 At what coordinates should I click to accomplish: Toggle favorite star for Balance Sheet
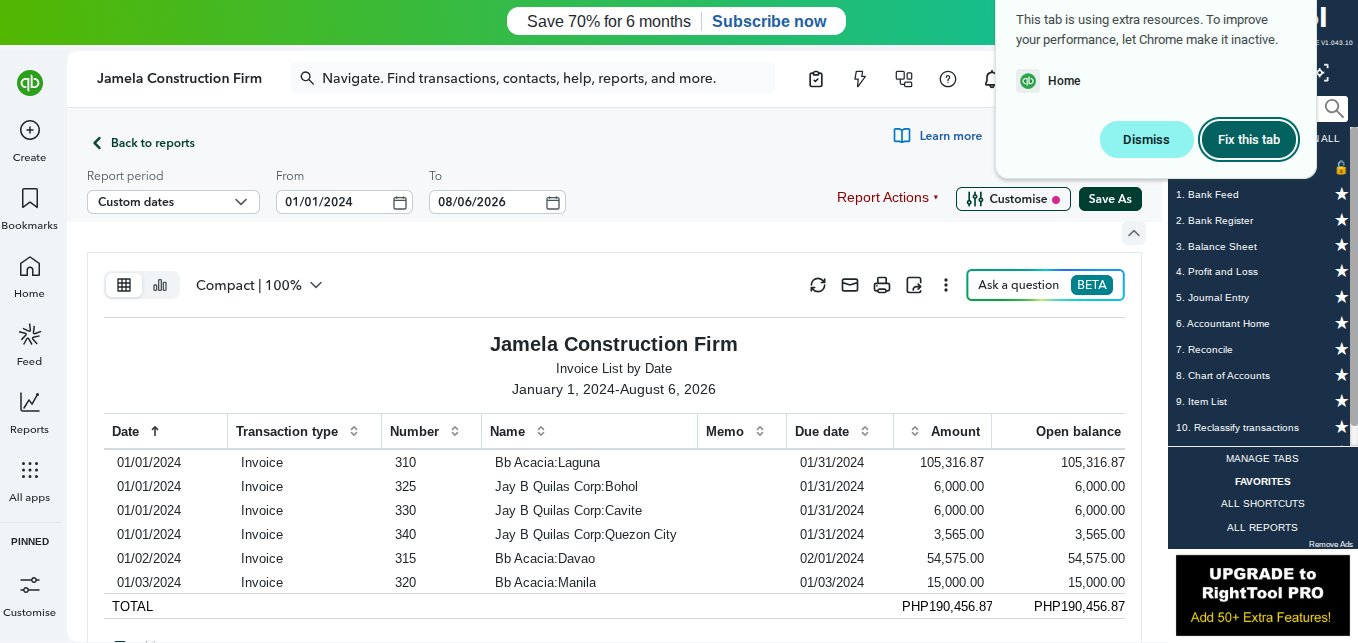pos(1341,246)
